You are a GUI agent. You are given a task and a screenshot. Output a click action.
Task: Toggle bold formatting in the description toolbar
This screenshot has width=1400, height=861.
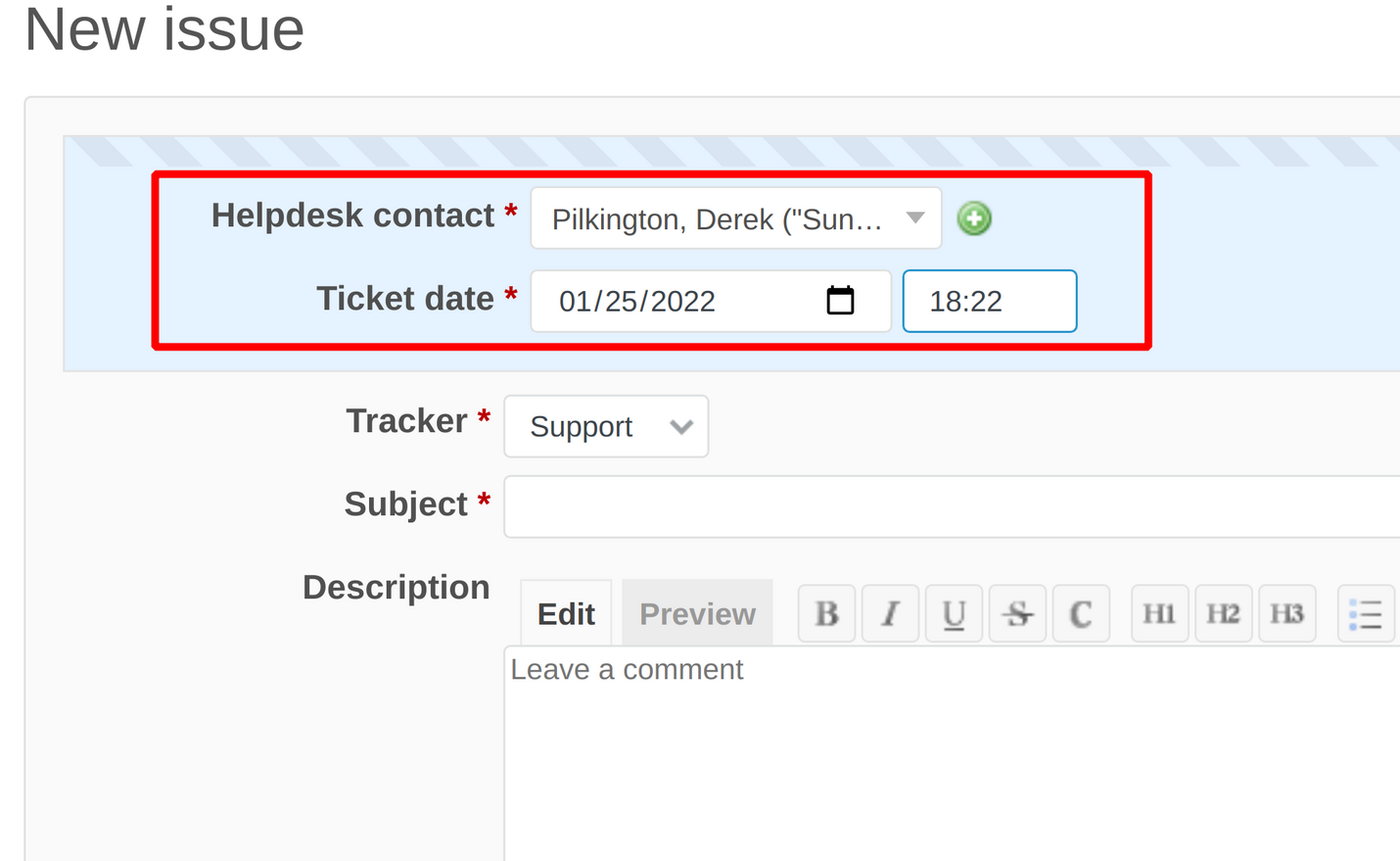pyautogui.click(x=825, y=612)
